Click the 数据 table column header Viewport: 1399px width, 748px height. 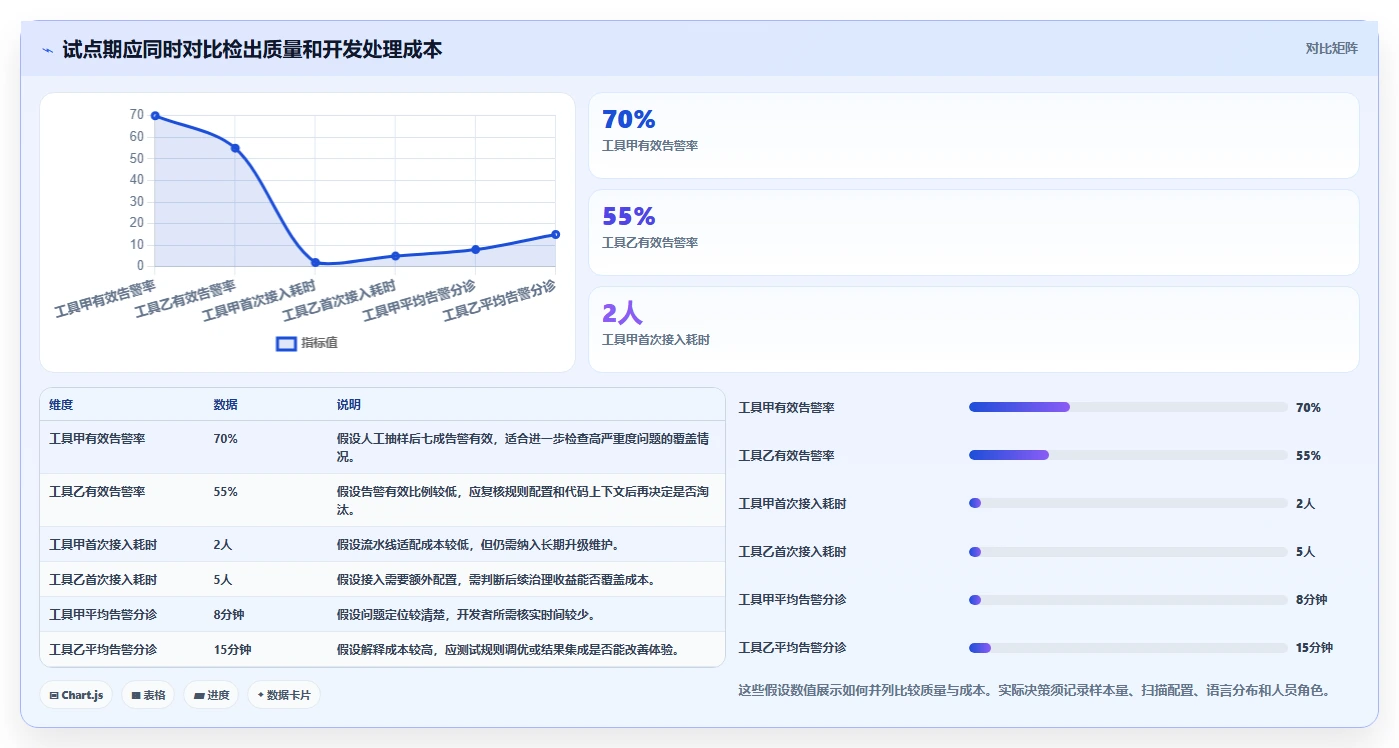click(226, 405)
